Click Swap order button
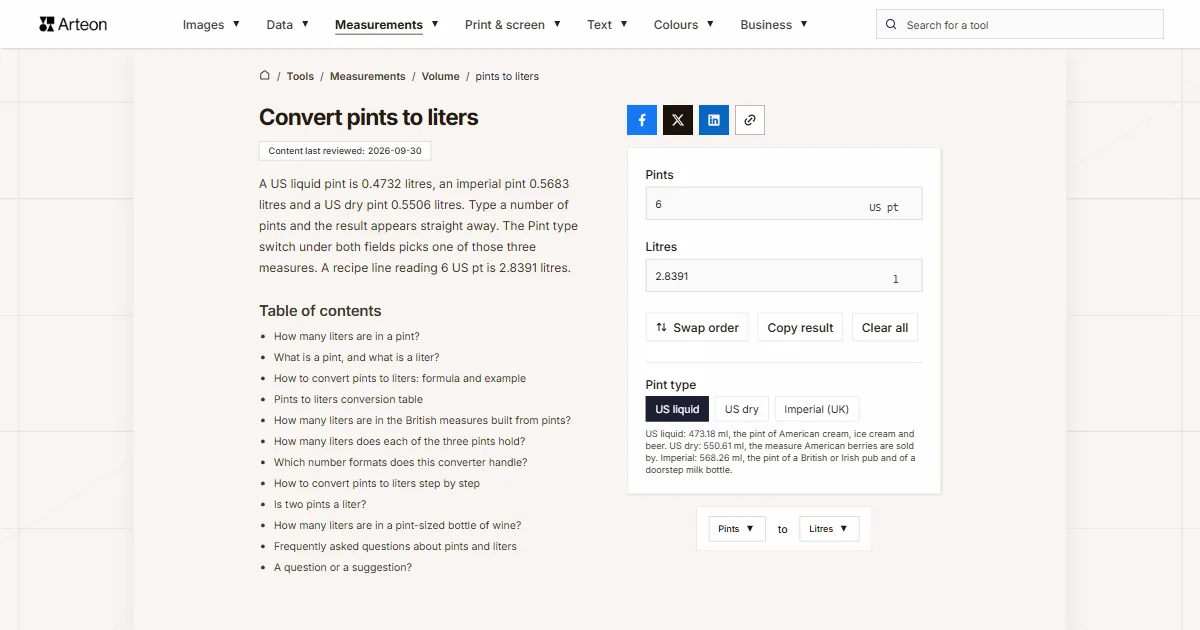 (x=697, y=328)
